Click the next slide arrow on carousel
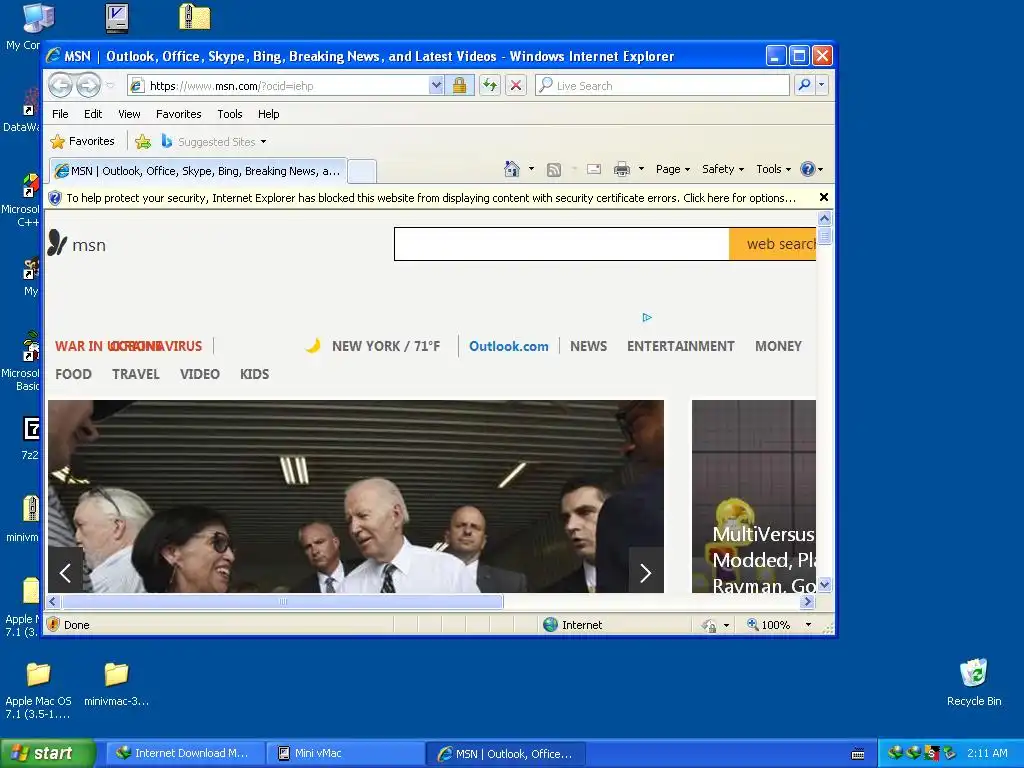 tap(646, 573)
